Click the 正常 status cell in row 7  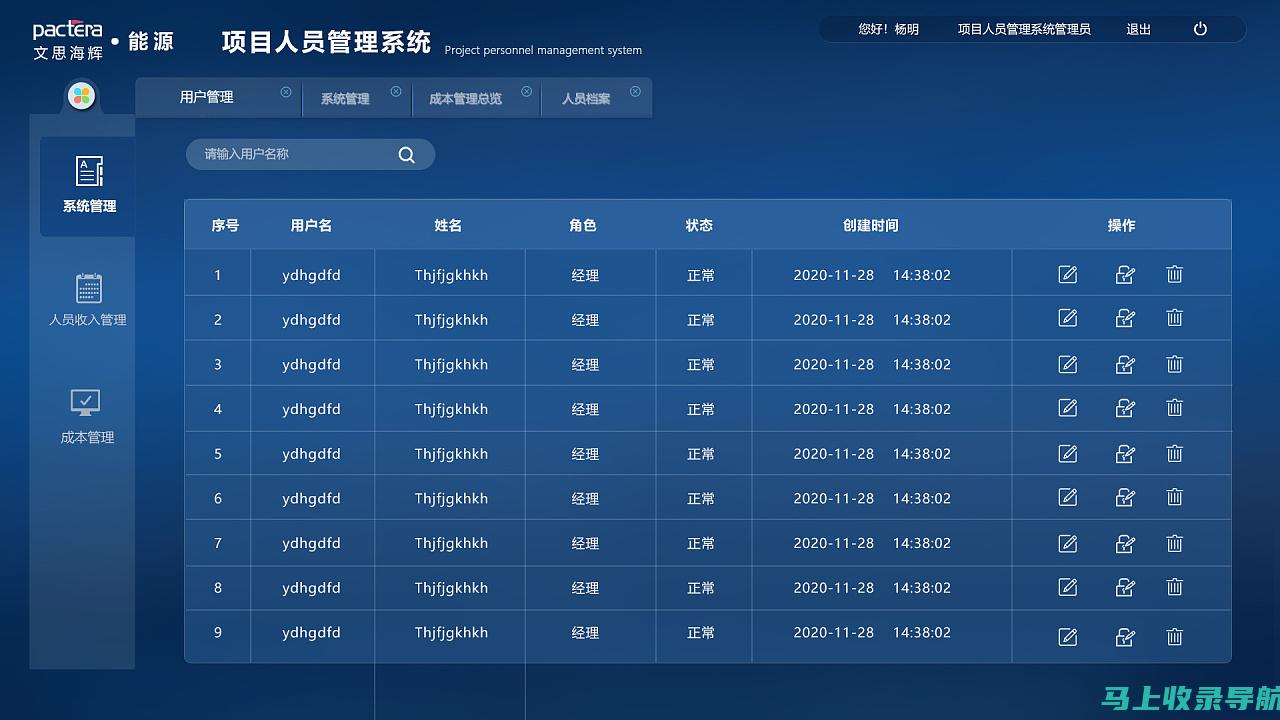tap(701, 544)
